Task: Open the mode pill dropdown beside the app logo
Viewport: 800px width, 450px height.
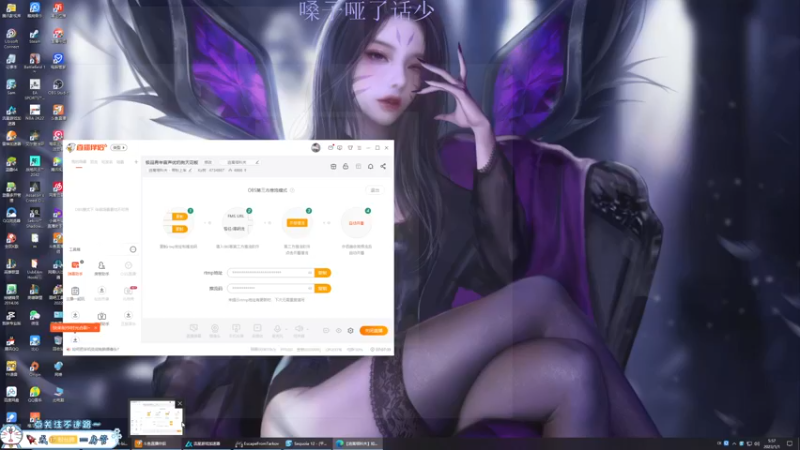Action: [119, 147]
